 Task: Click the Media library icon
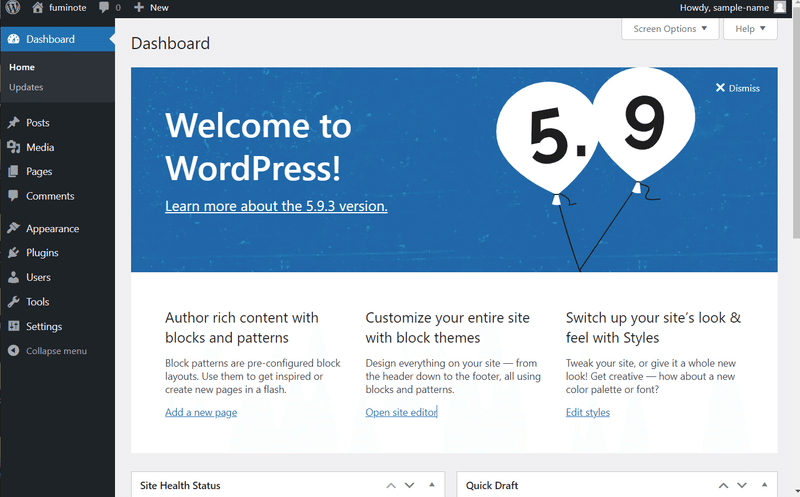(13, 147)
